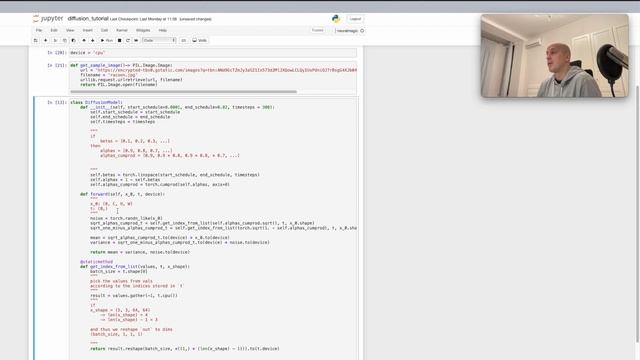Screen dimensions: 640x360
Task: Move the selected cell up
Action: 84,40
